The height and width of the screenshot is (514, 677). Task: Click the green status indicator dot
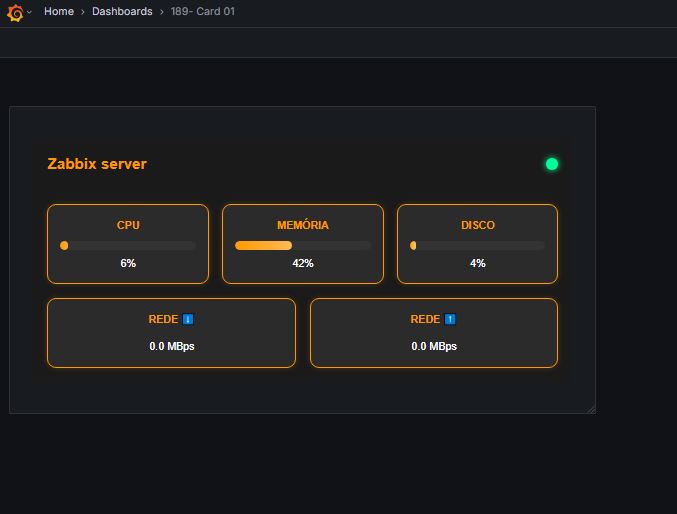pyautogui.click(x=552, y=164)
